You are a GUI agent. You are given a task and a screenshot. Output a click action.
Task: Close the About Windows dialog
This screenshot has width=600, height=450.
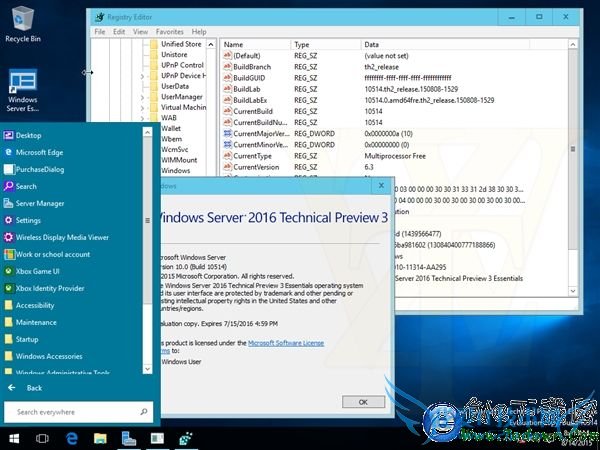[x=382, y=186]
